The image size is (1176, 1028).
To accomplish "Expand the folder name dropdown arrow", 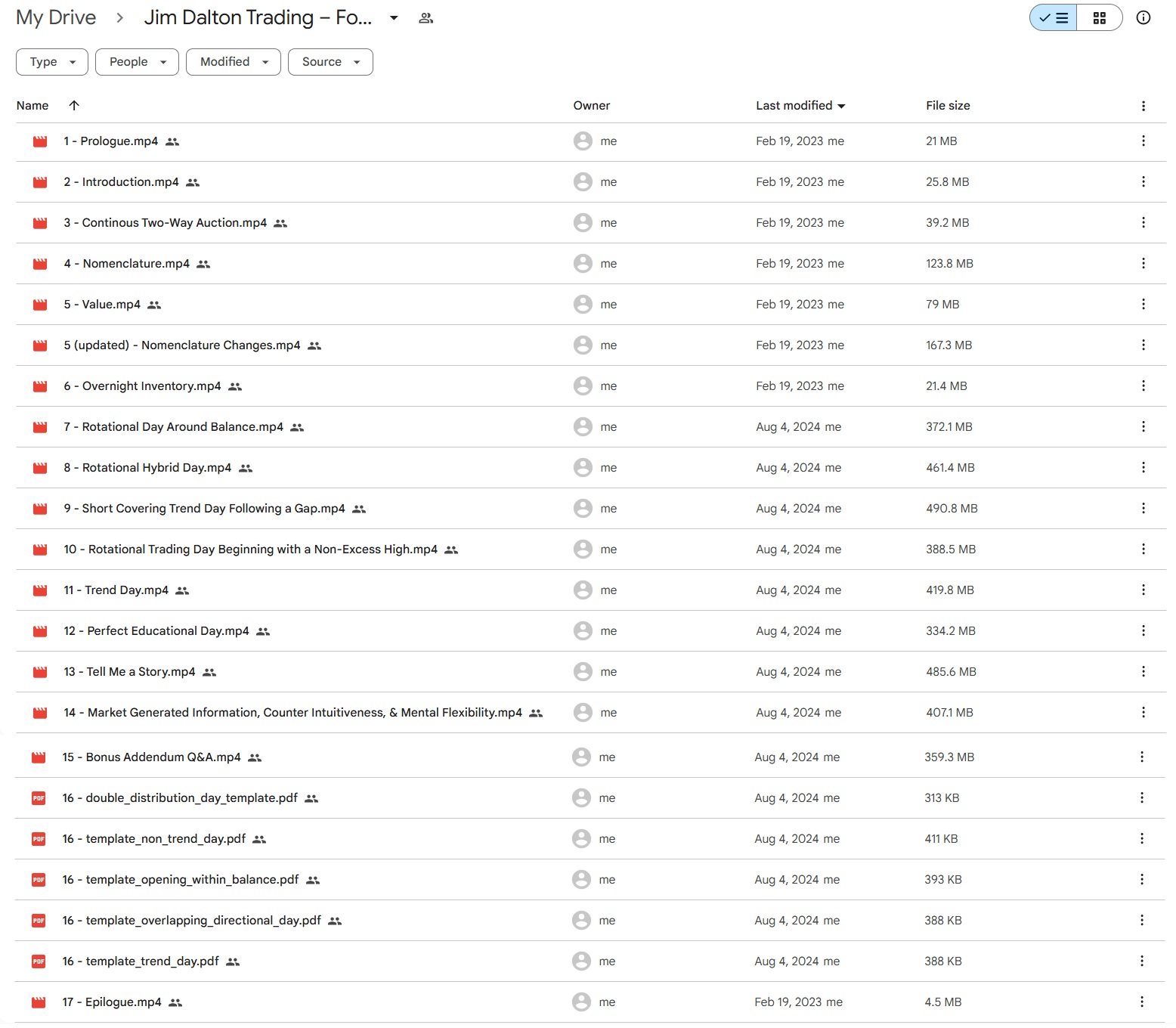I will point(394,18).
